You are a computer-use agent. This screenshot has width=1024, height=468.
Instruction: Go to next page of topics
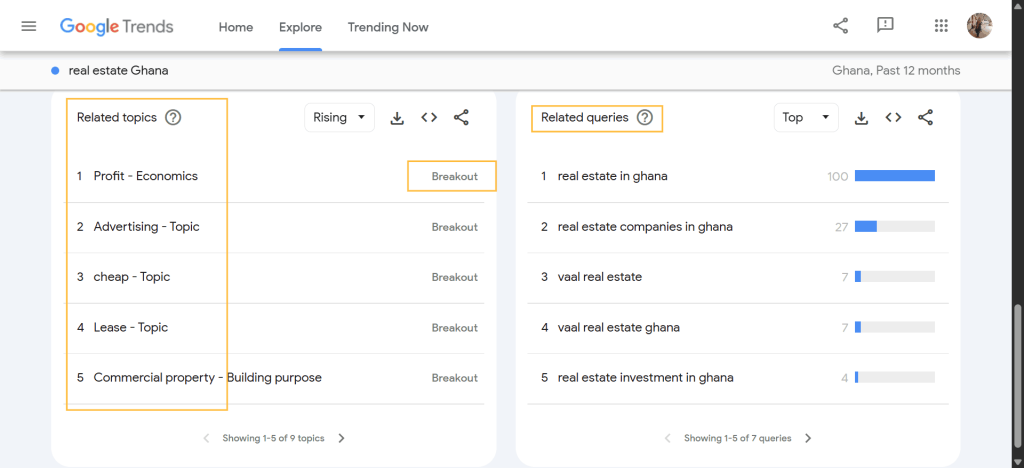pos(342,439)
